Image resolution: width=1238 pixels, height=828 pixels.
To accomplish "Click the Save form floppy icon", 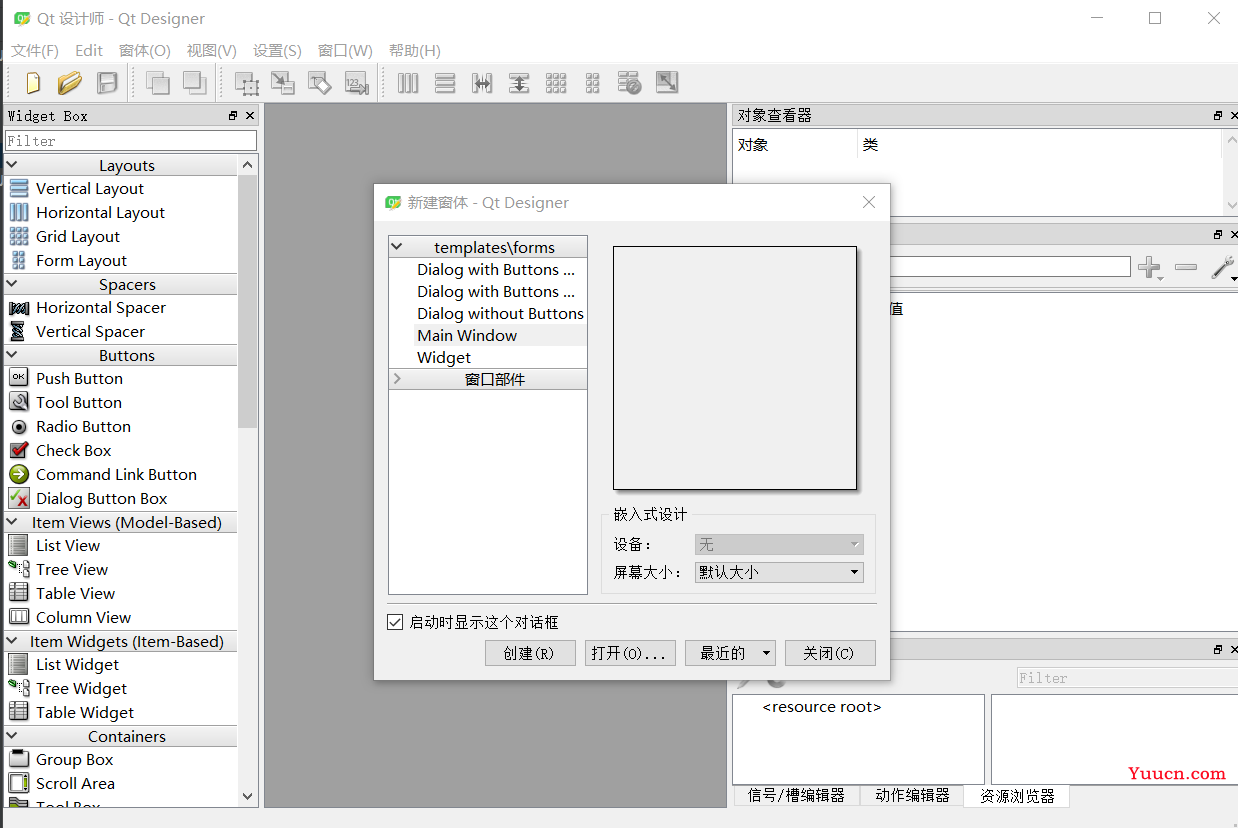I will tap(107, 83).
